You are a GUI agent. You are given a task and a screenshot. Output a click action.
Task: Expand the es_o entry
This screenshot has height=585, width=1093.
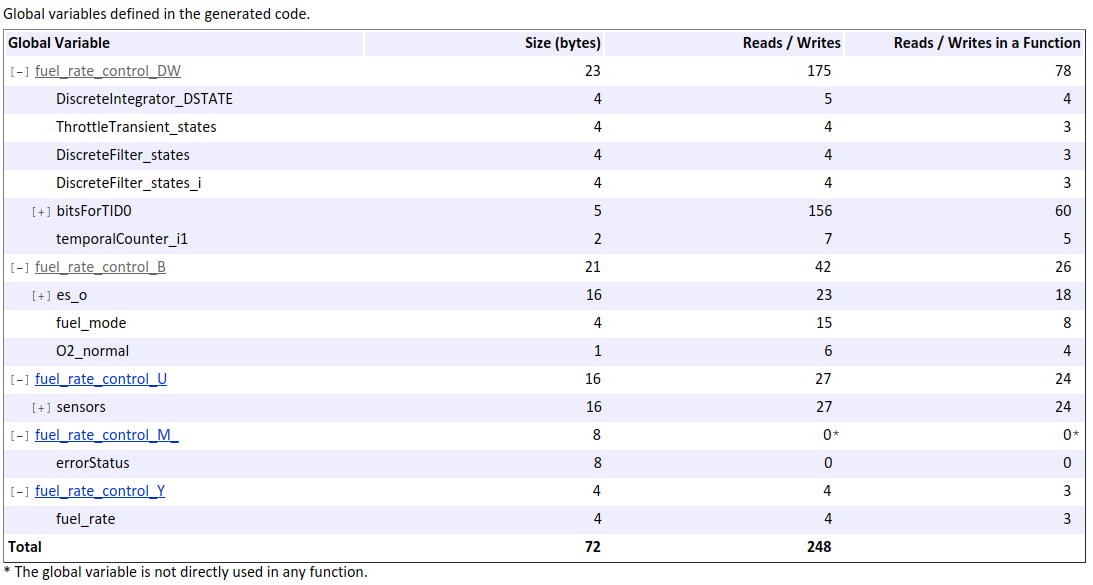pos(41,295)
